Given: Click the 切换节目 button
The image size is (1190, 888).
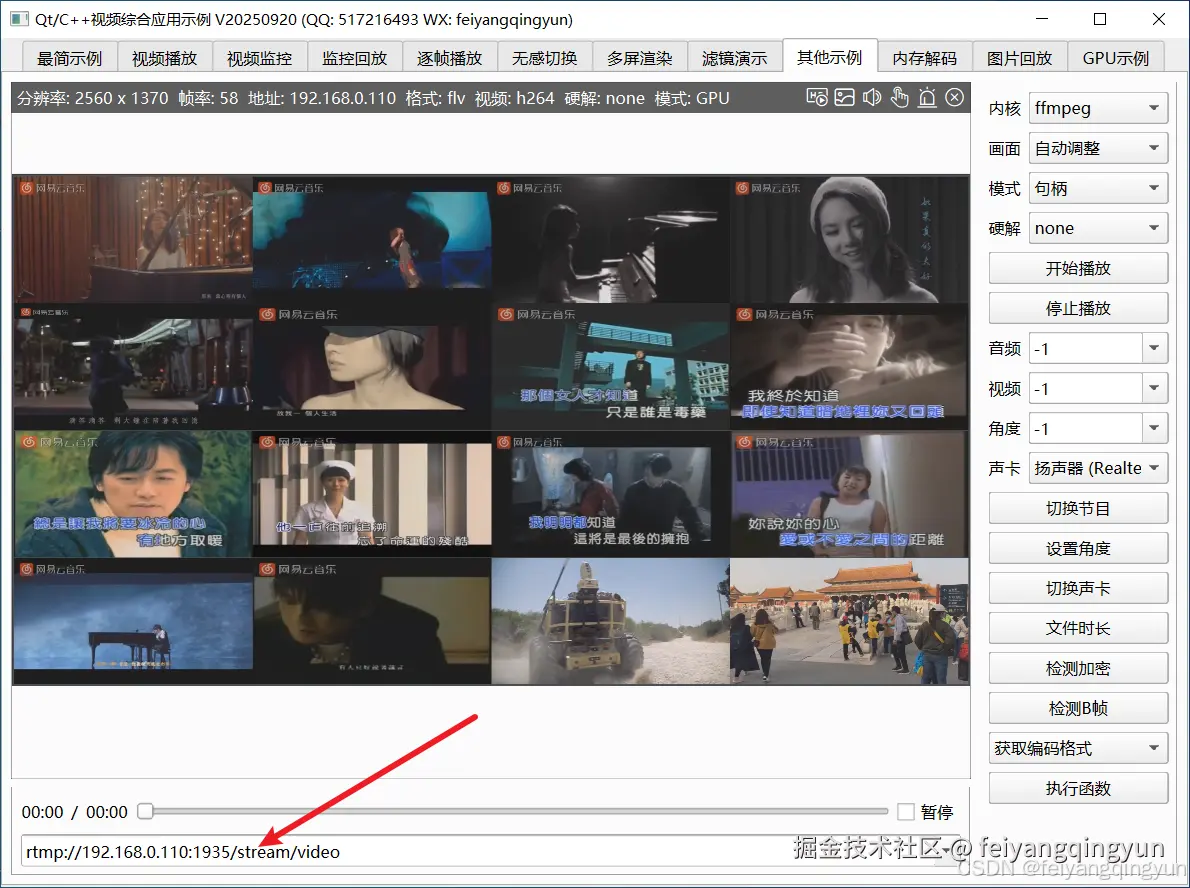Looking at the screenshot, I should pyautogui.click(x=1078, y=509).
